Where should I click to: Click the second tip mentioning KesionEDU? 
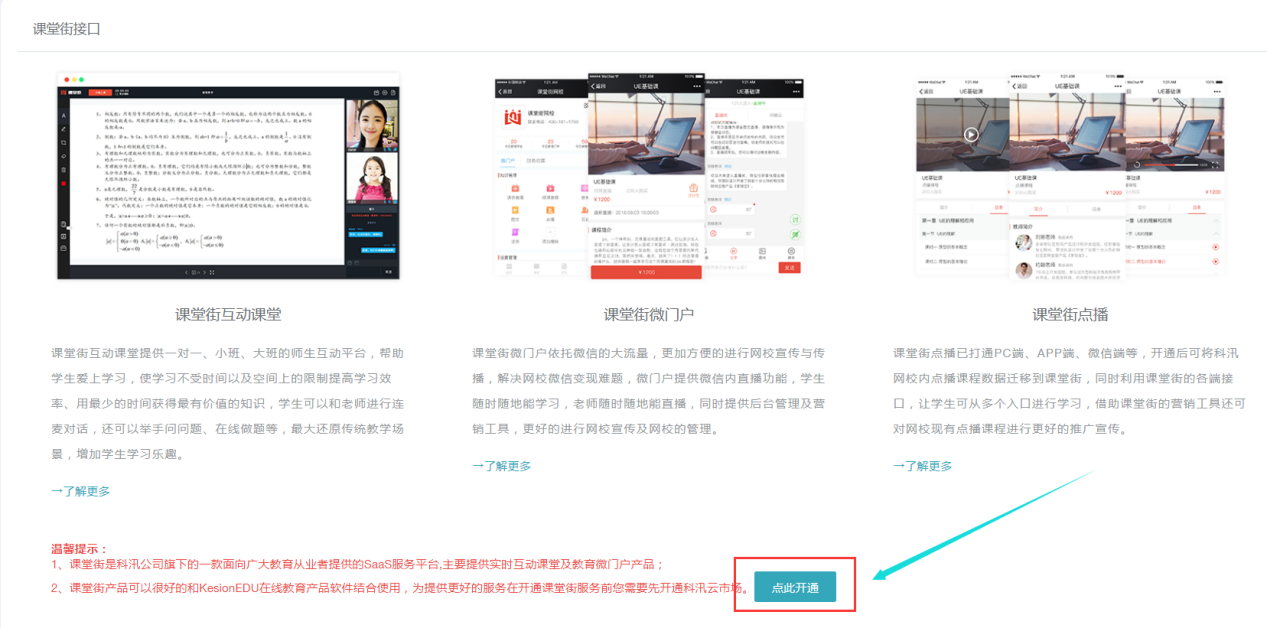[400, 588]
